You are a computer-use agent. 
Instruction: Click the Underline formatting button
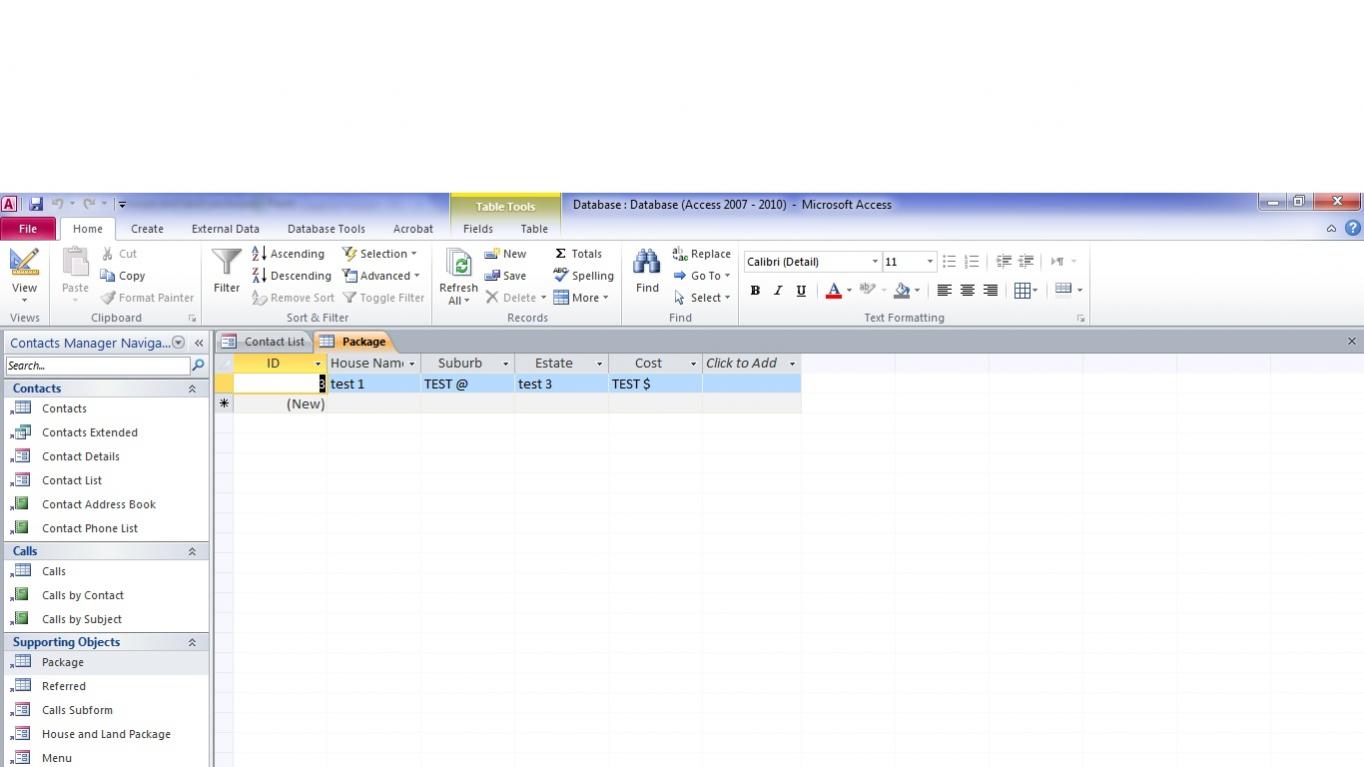tap(801, 291)
